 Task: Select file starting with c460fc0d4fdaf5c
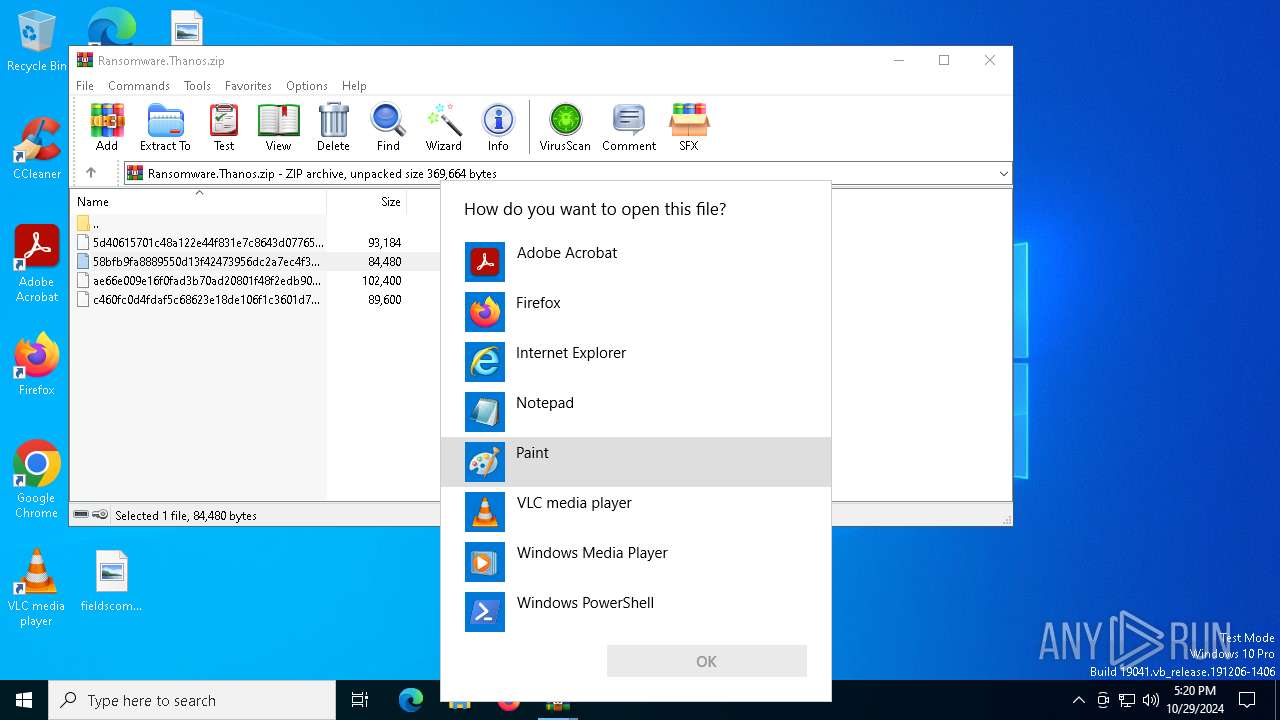point(200,299)
